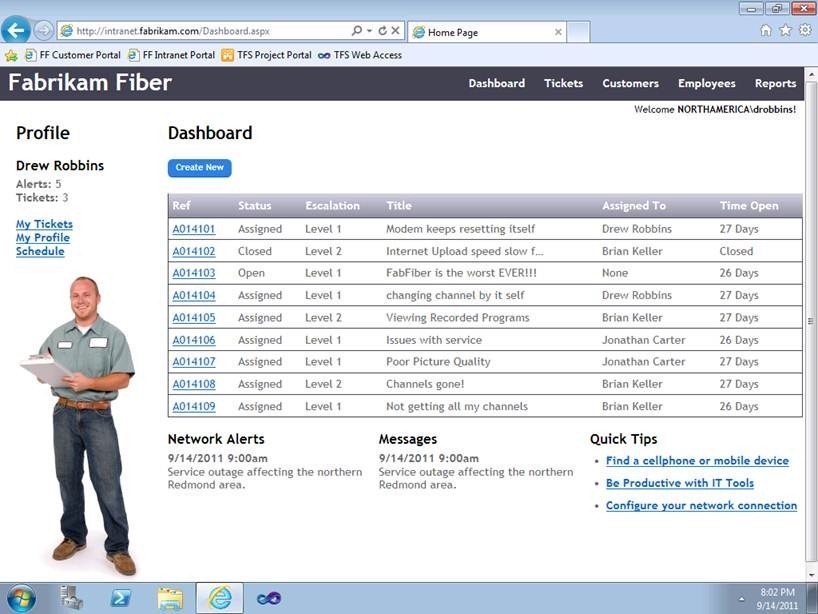Open ticket A014103

194,273
